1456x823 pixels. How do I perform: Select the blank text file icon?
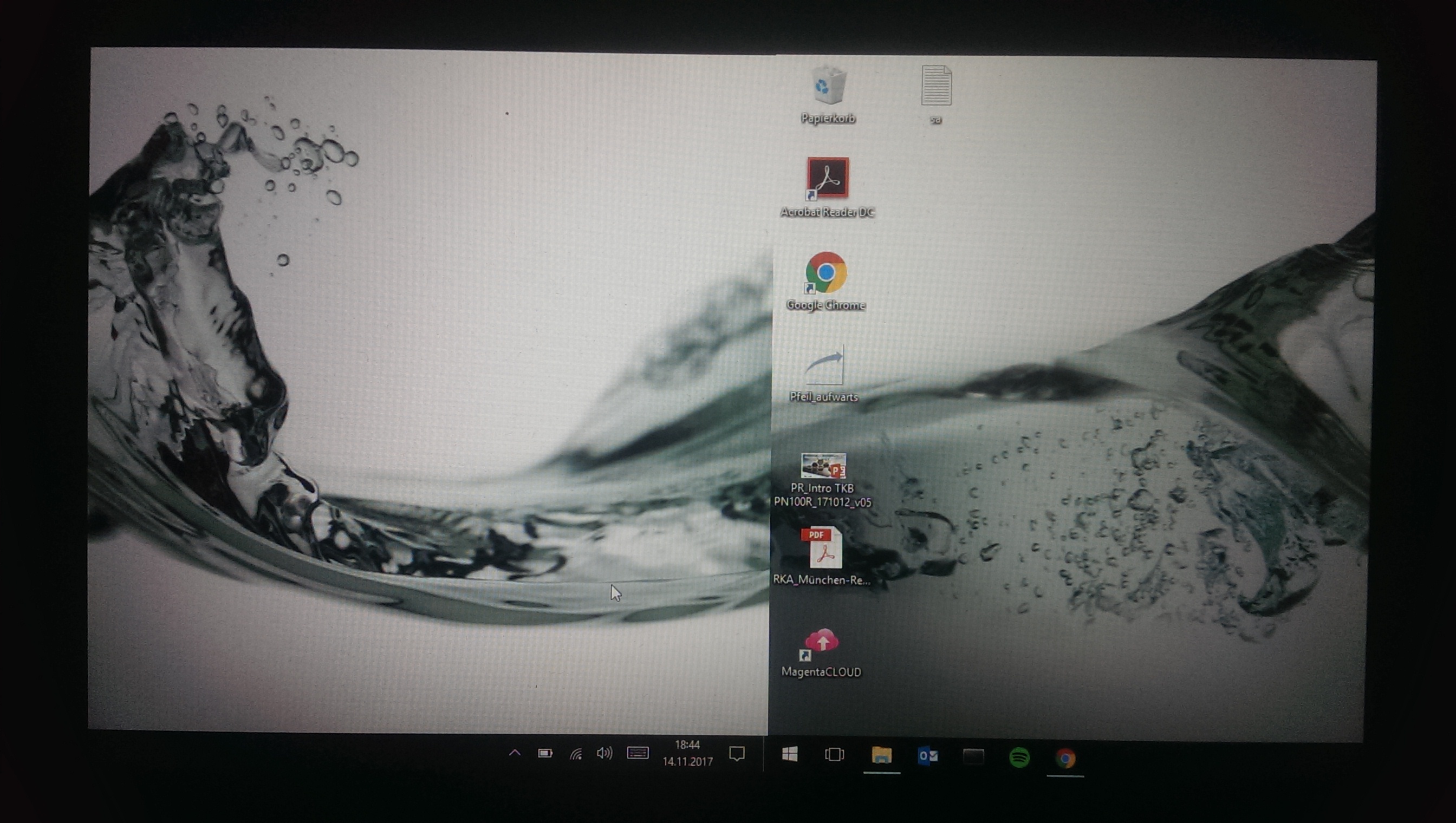pos(937,87)
